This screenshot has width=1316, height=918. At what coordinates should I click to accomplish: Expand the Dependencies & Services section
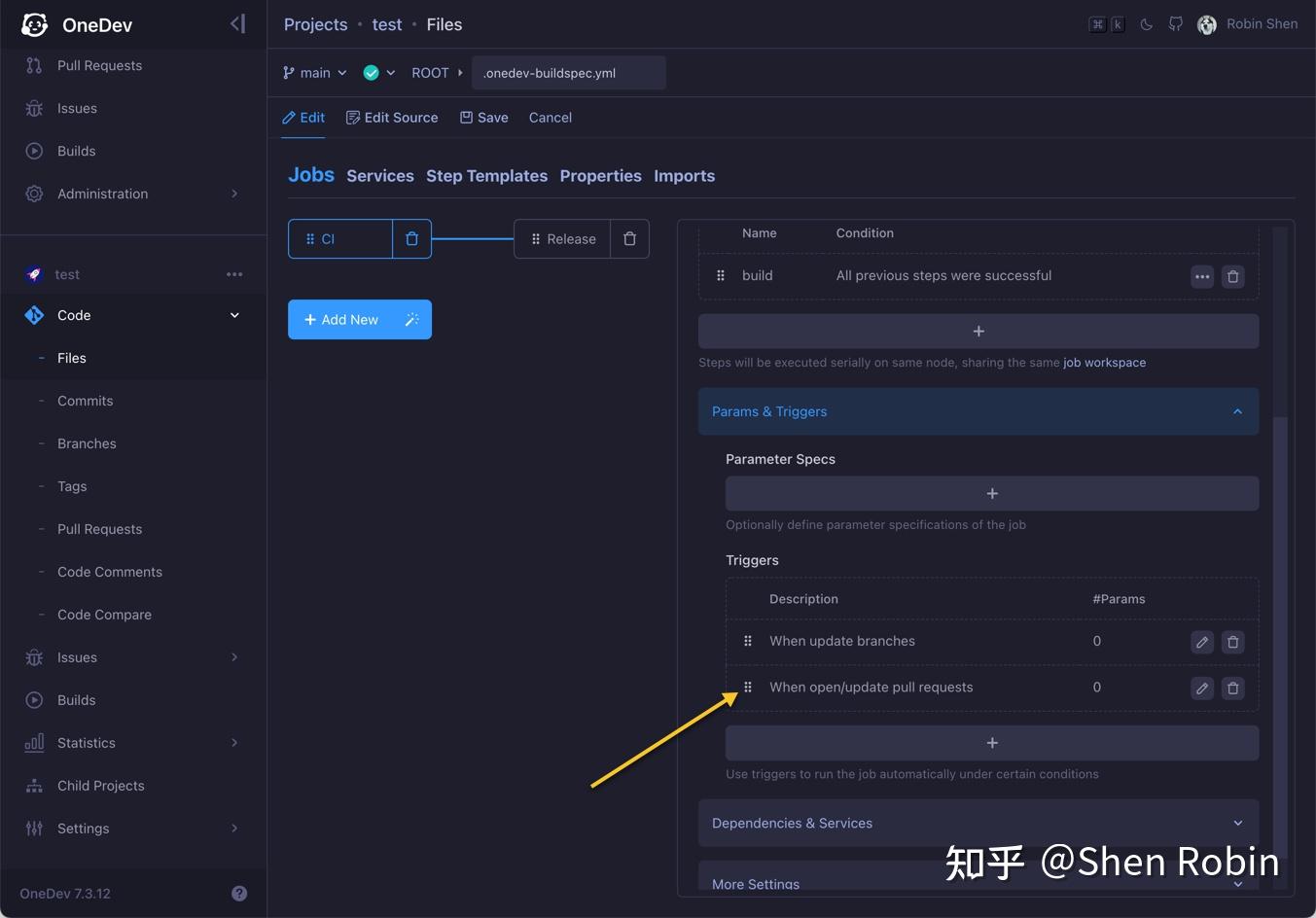(978, 823)
